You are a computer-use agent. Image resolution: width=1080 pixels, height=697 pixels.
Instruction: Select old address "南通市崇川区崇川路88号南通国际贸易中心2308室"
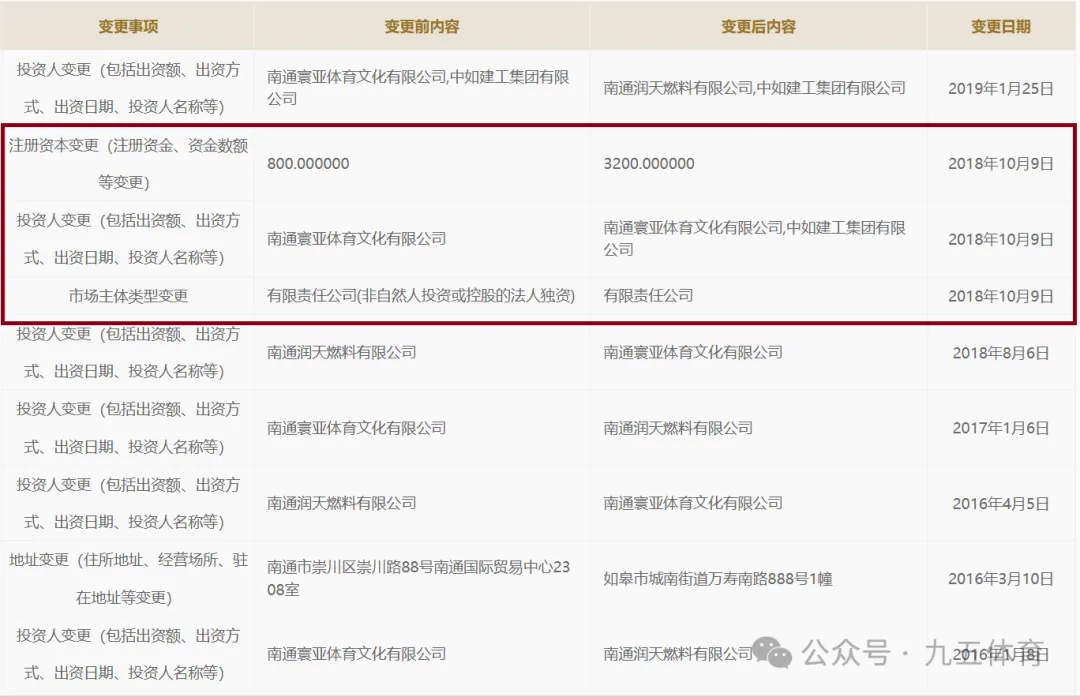pos(418,578)
